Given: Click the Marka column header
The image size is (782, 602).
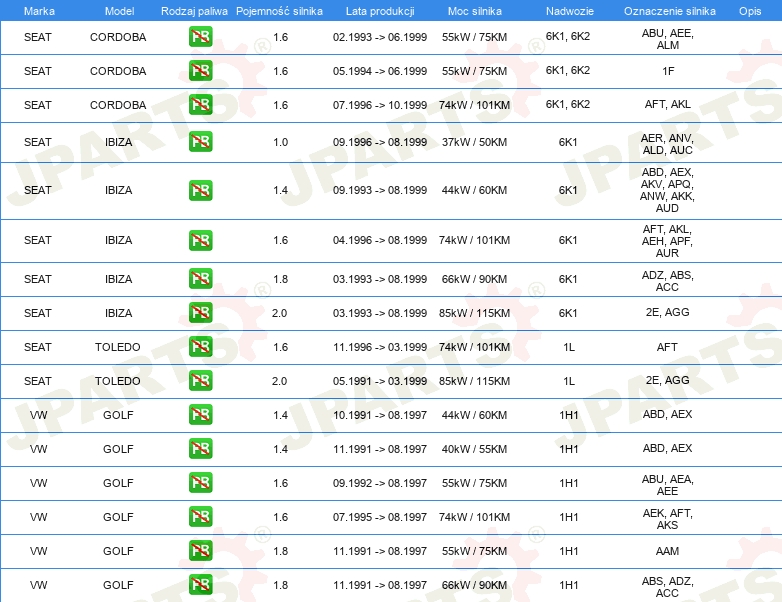Looking at the screenshot, I should 39,11.
